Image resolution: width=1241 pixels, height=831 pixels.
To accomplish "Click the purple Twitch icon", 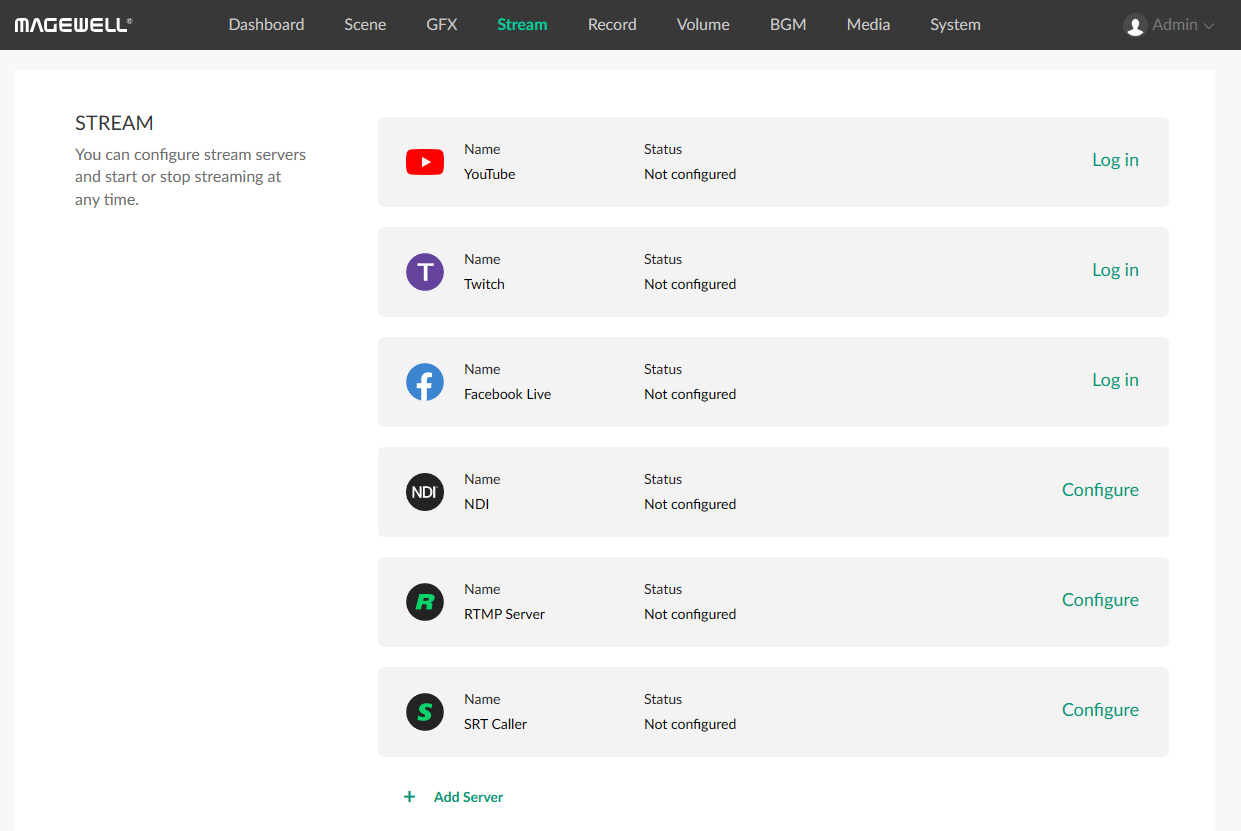I will [x=425, y=272].
